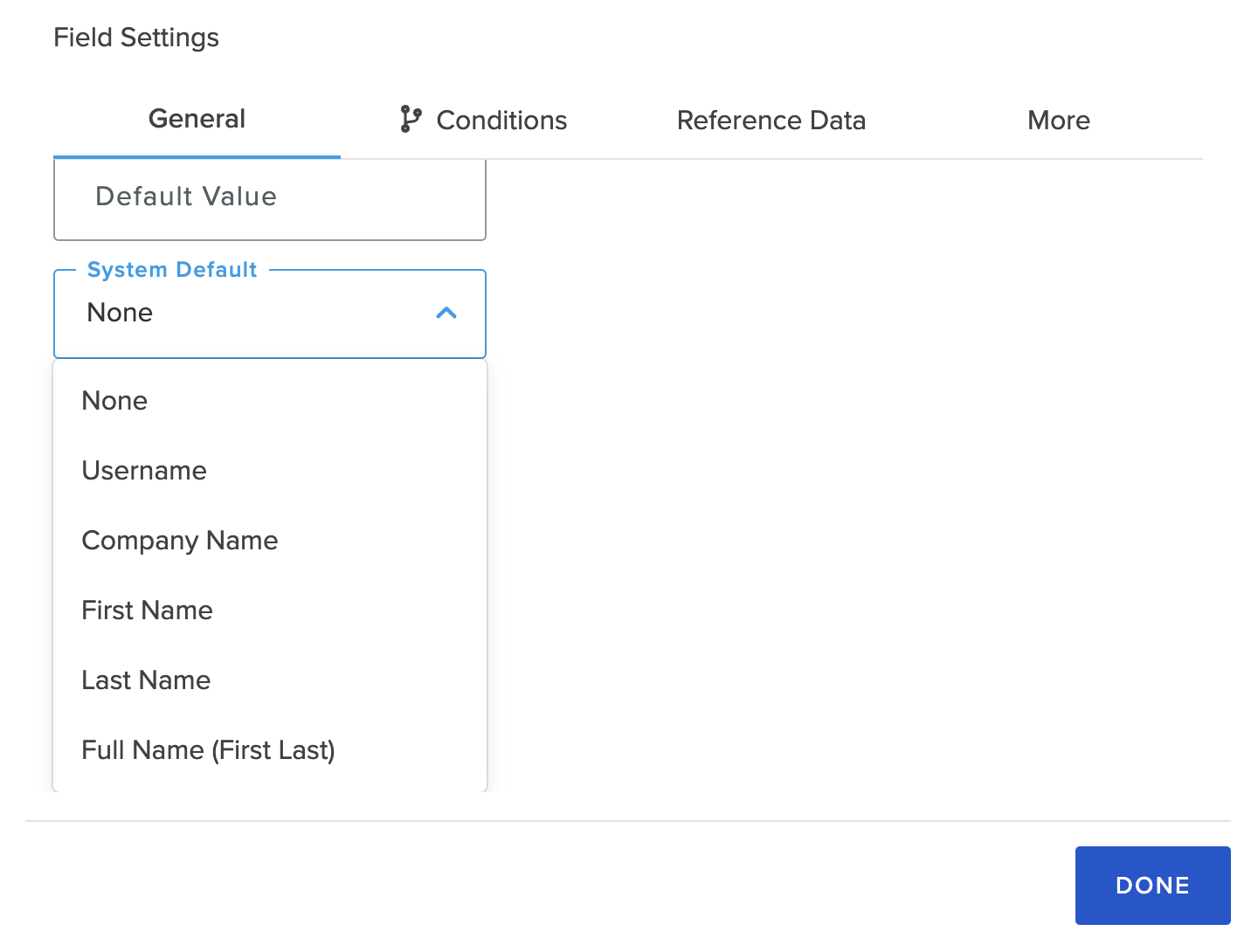The width and height of the screenshot is (1258, 952).
Task: Select Last Name option
Action: [146, 680]
